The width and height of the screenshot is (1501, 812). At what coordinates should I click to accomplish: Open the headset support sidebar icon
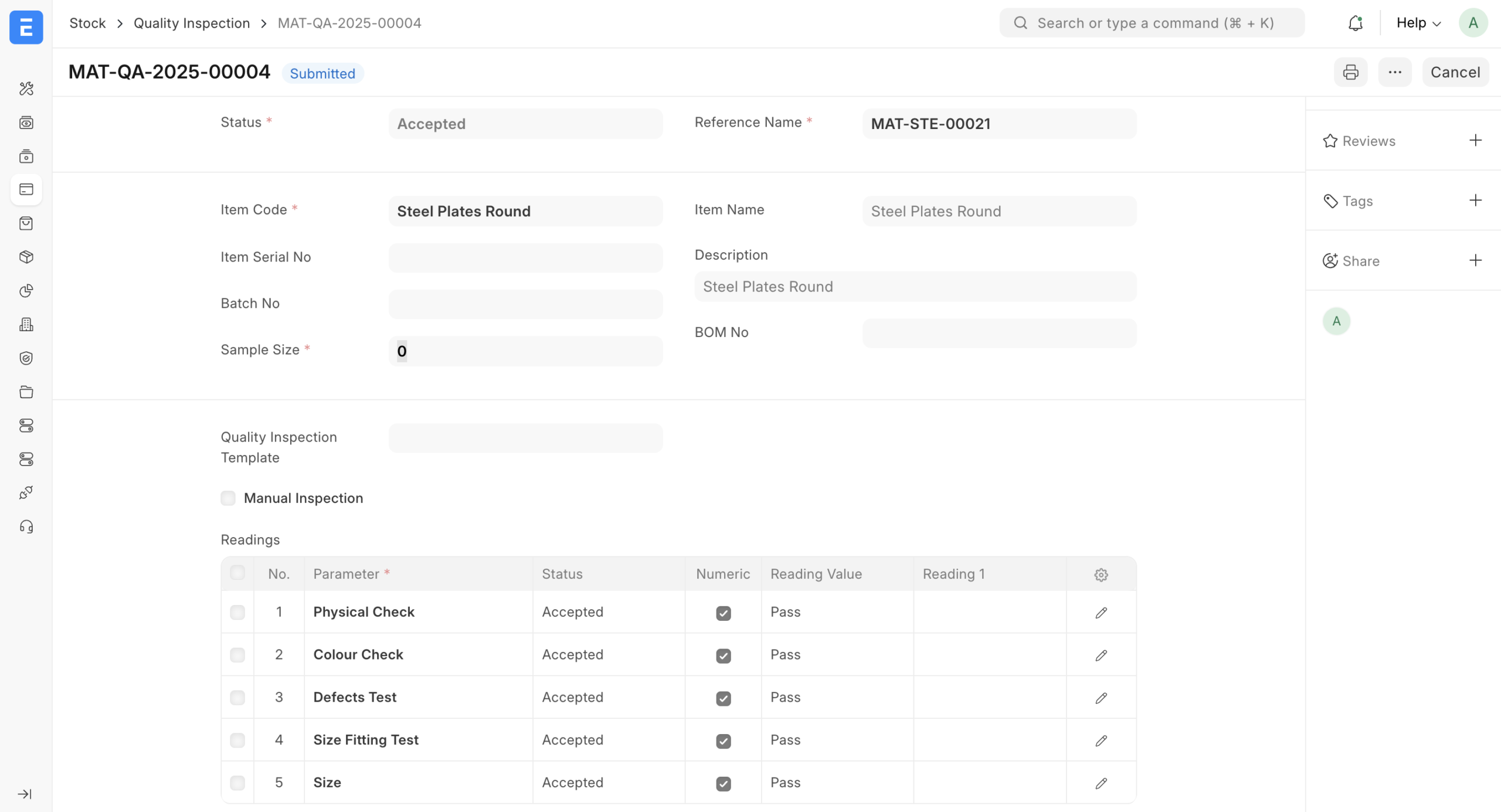tap(26, 526)
